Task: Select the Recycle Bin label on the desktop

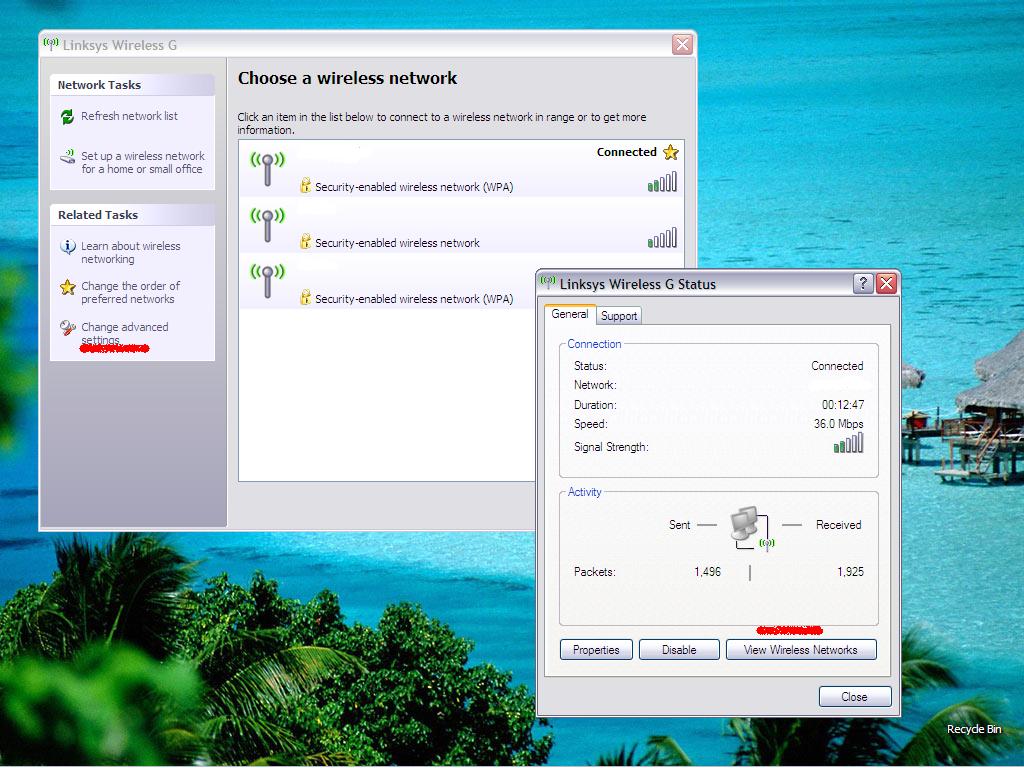Action: (974, 729)
